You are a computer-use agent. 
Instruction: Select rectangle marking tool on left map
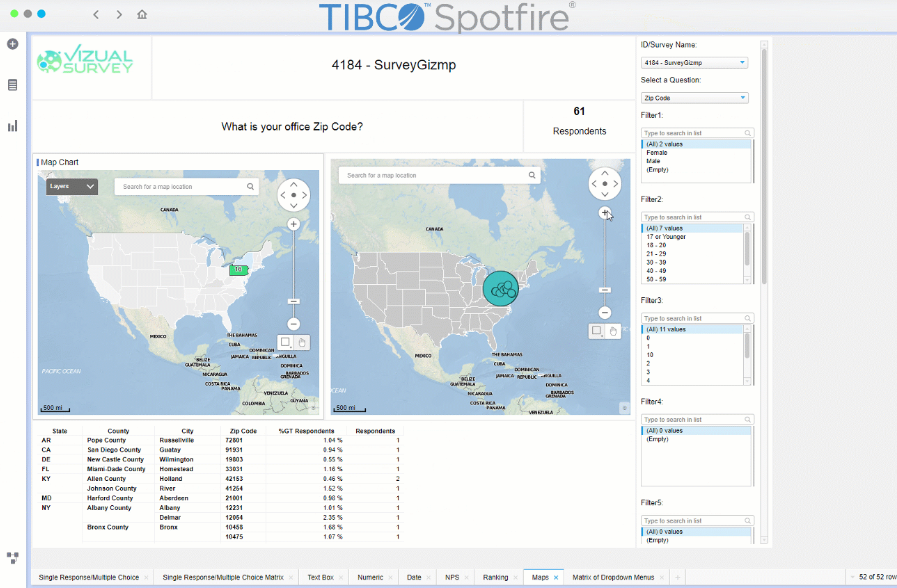coord(285,342)
